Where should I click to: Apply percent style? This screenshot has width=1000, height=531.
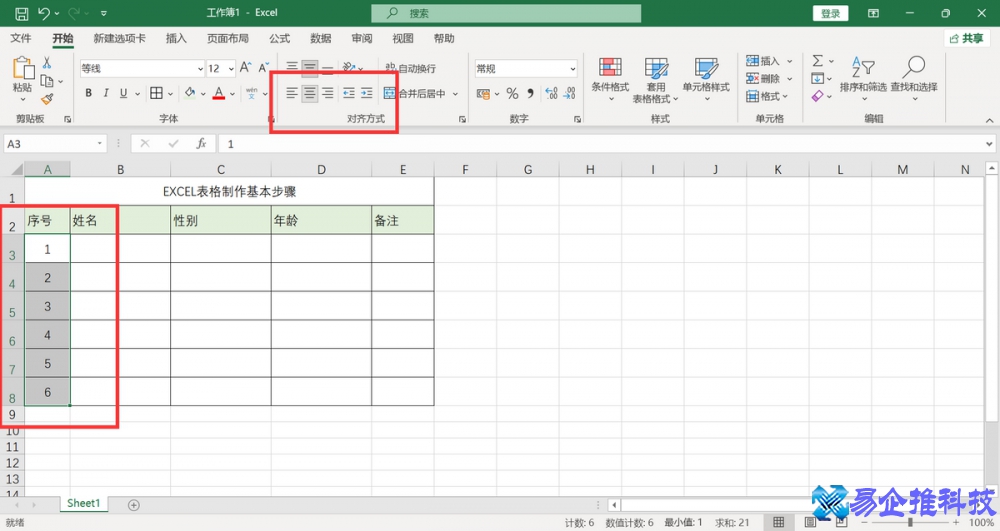[512, 94]
